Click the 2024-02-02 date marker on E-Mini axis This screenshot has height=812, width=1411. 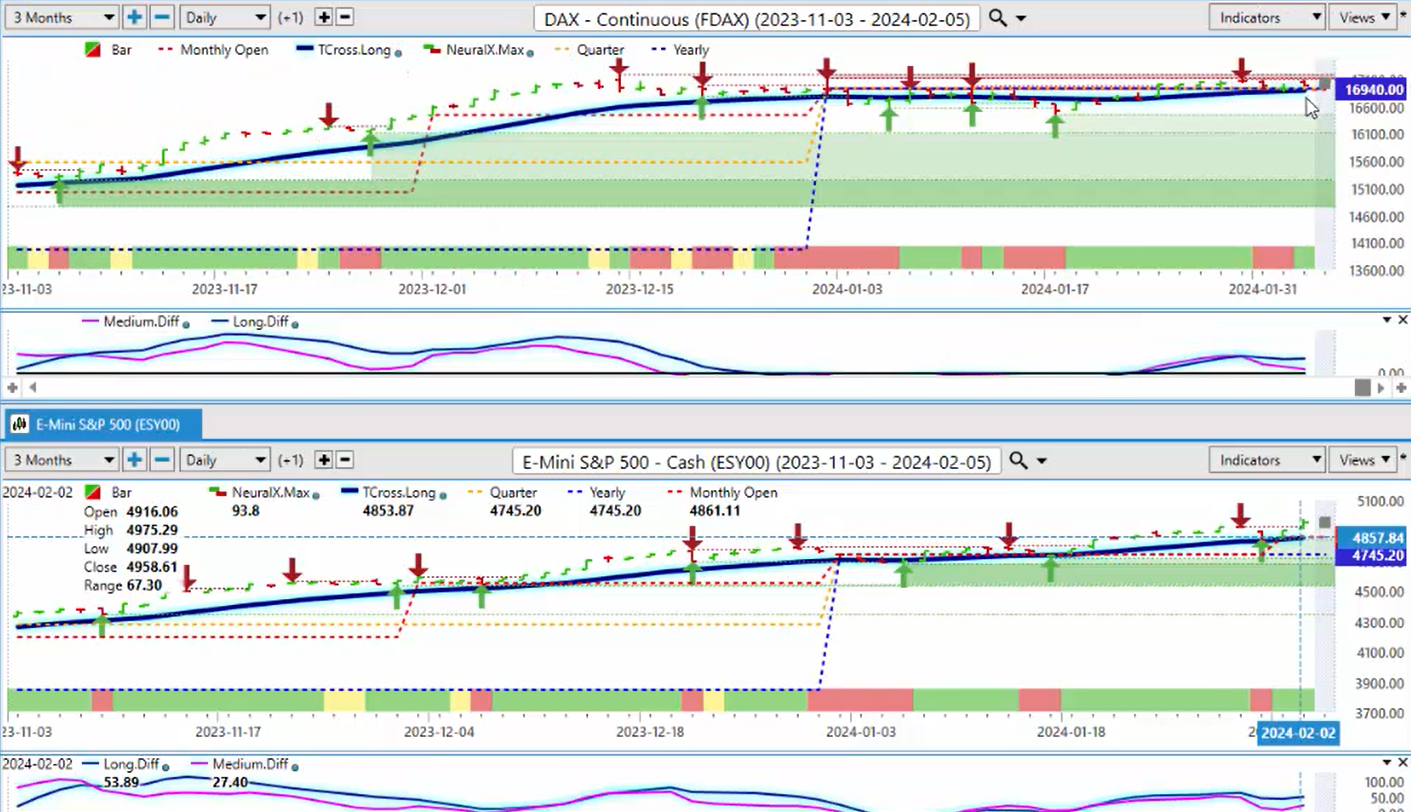pos(1297,733)
